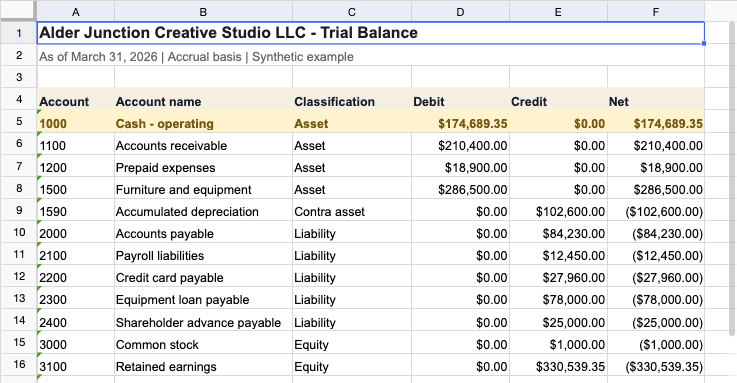
Task: Select the 'As of March 31, 2026' subtitle cell
Action: click(370, 55)
